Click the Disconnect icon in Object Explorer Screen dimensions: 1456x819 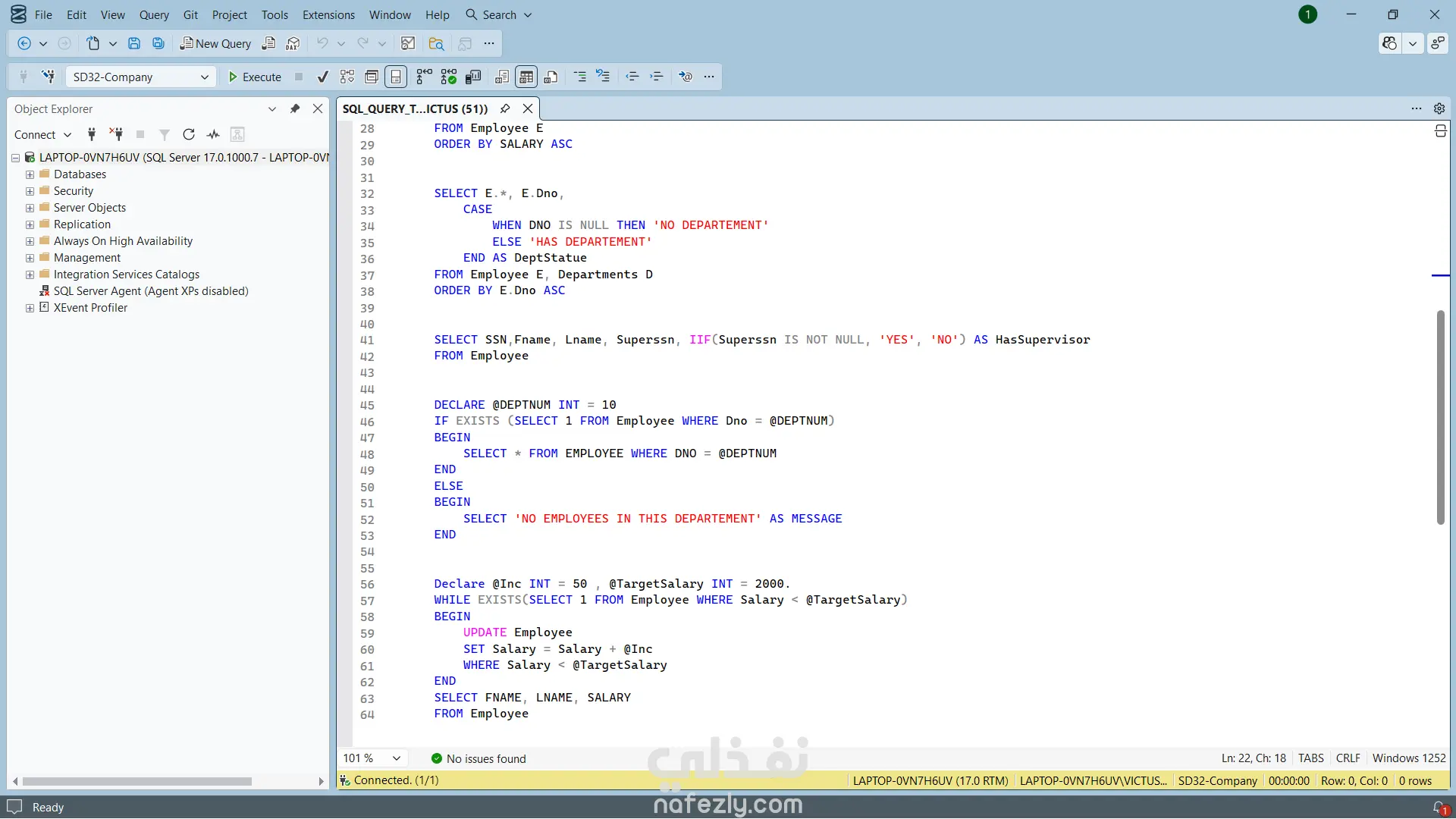(x=116, y=134)
